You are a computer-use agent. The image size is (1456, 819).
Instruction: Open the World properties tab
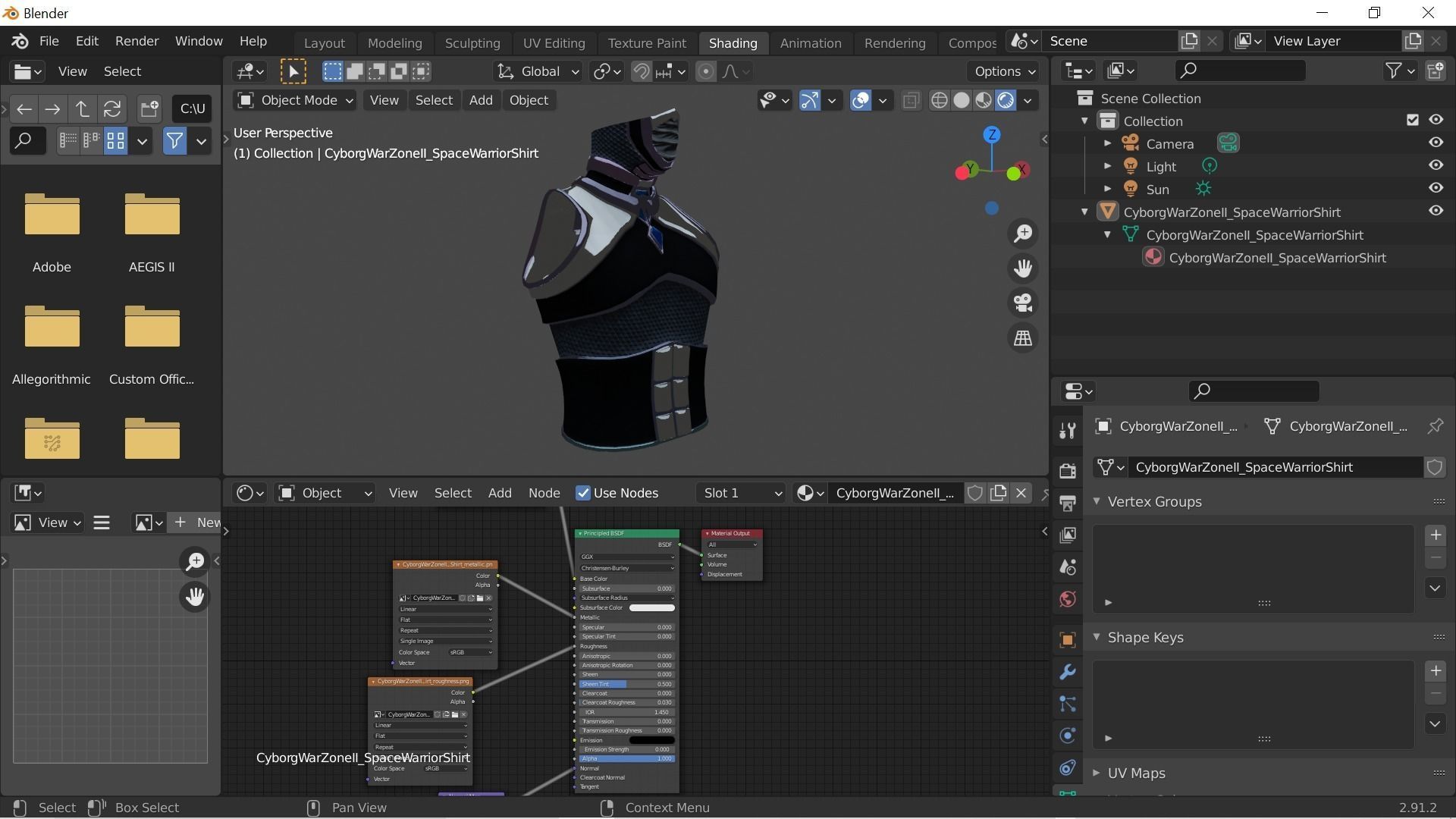(x=1068, y=600)
